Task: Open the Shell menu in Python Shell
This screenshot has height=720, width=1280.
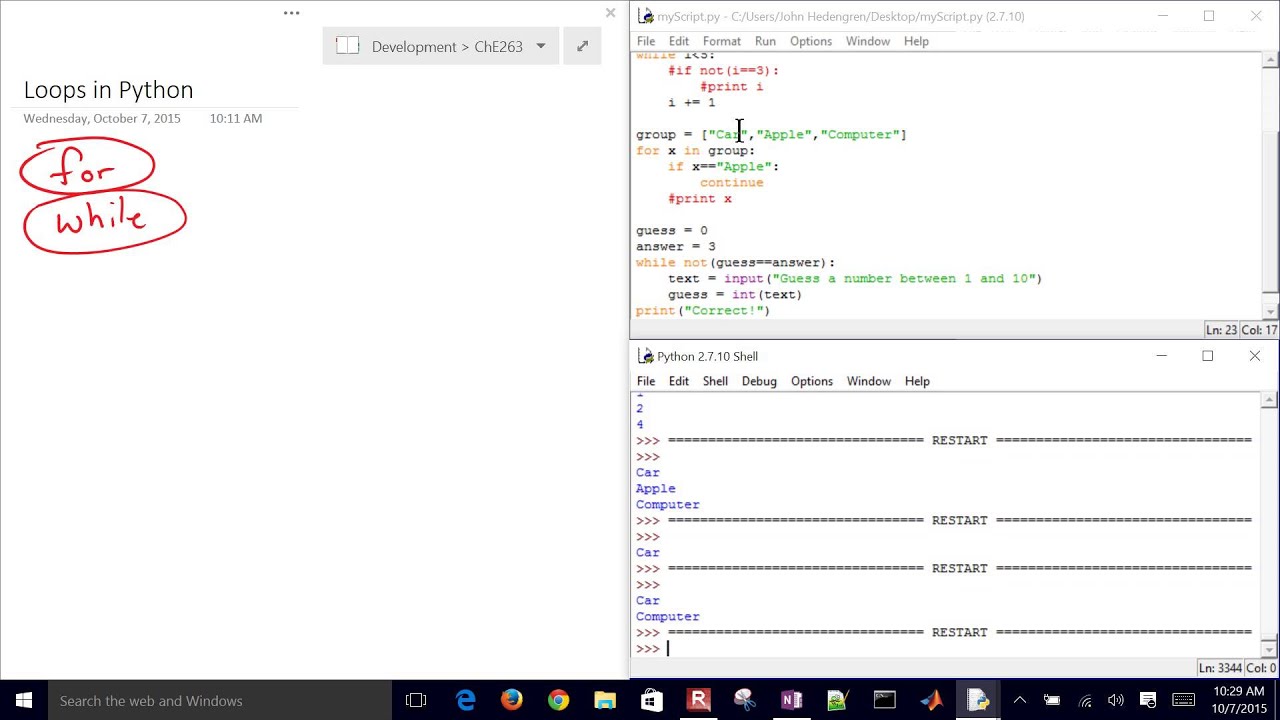Action: (715, 381)
